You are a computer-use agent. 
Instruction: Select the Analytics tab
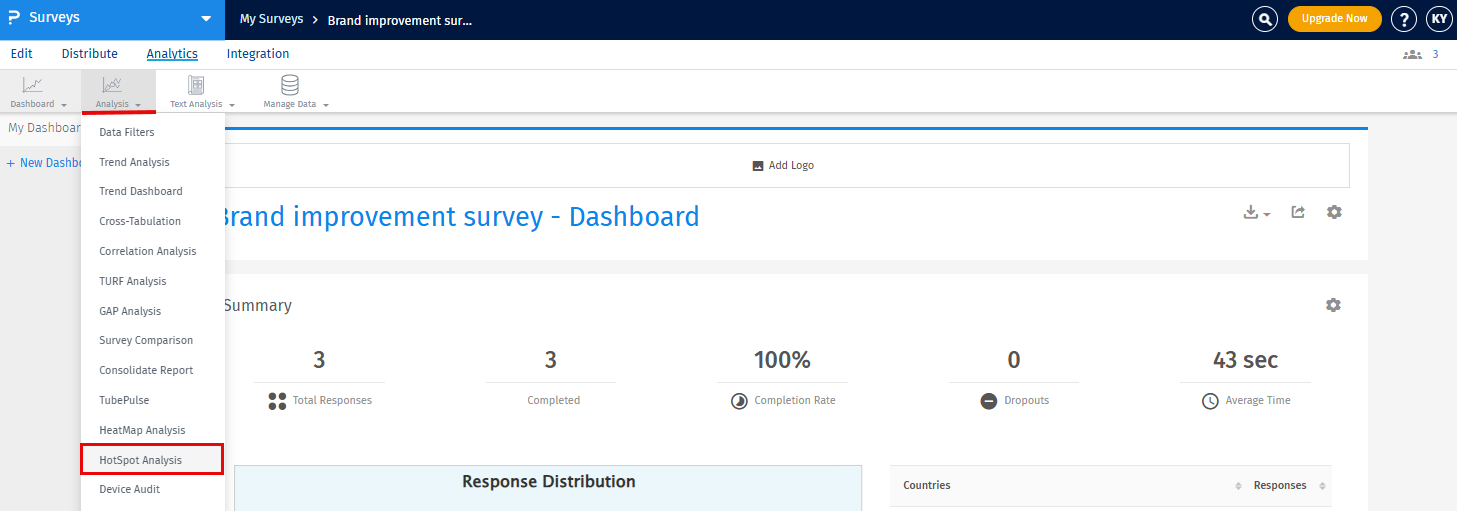tap(172, 54)
